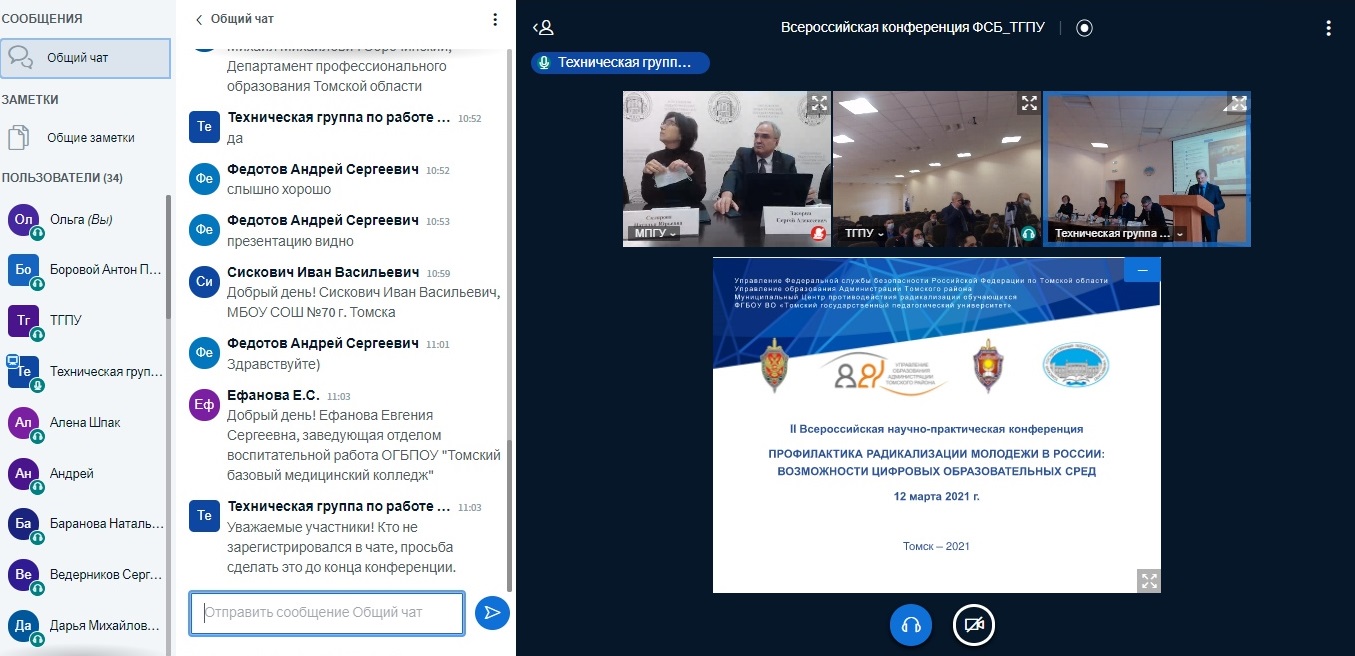
Task: Make the presentation slide fullscreen
Action: 1149,580
